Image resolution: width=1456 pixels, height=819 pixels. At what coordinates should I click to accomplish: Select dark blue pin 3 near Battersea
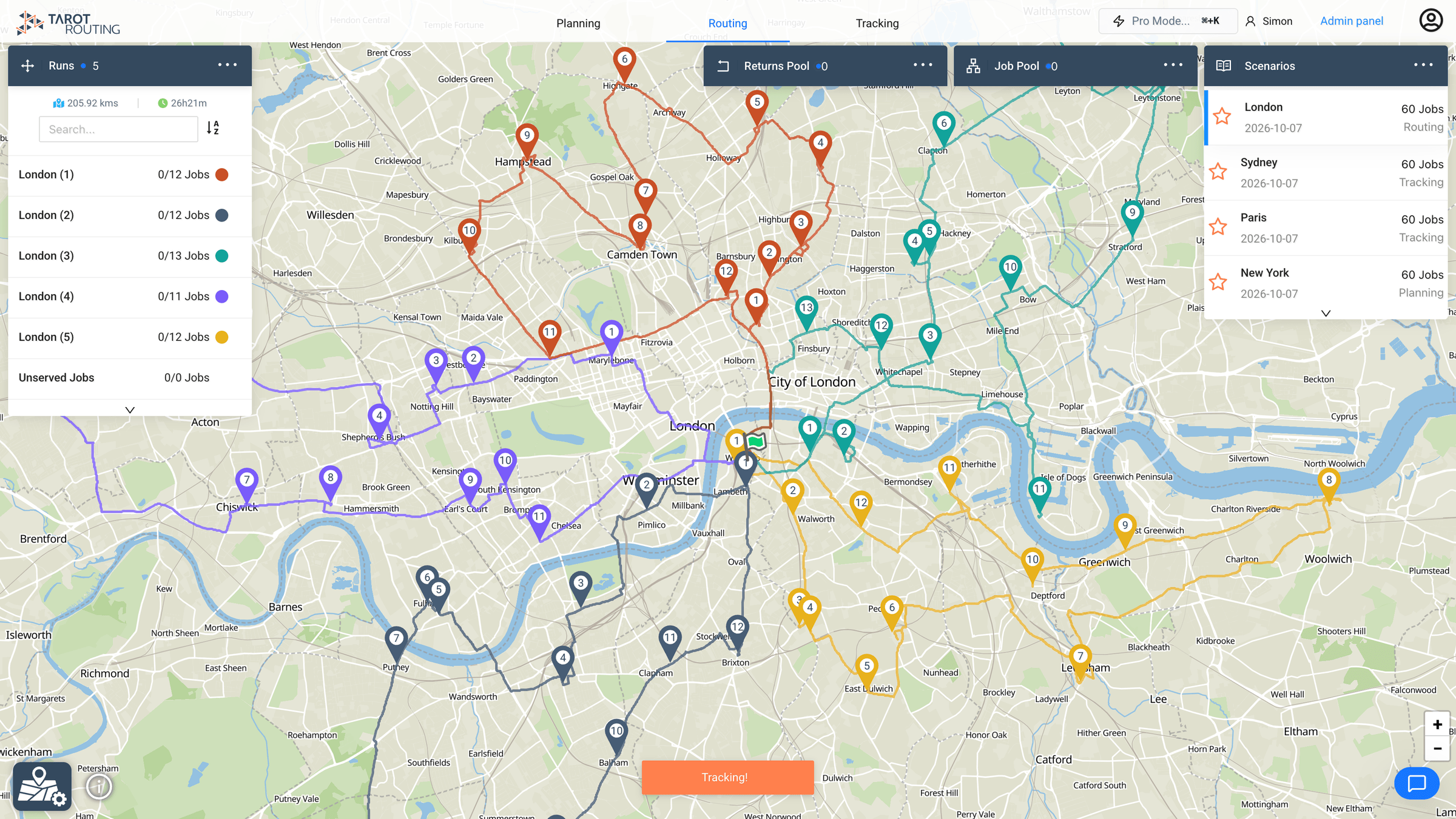click(581, 588)
